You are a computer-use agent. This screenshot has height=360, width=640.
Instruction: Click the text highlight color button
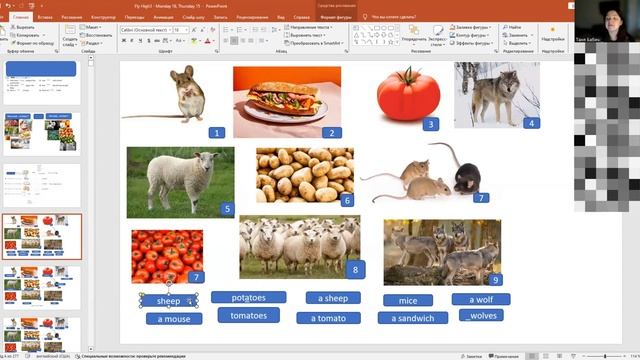[x=195, y=41]
